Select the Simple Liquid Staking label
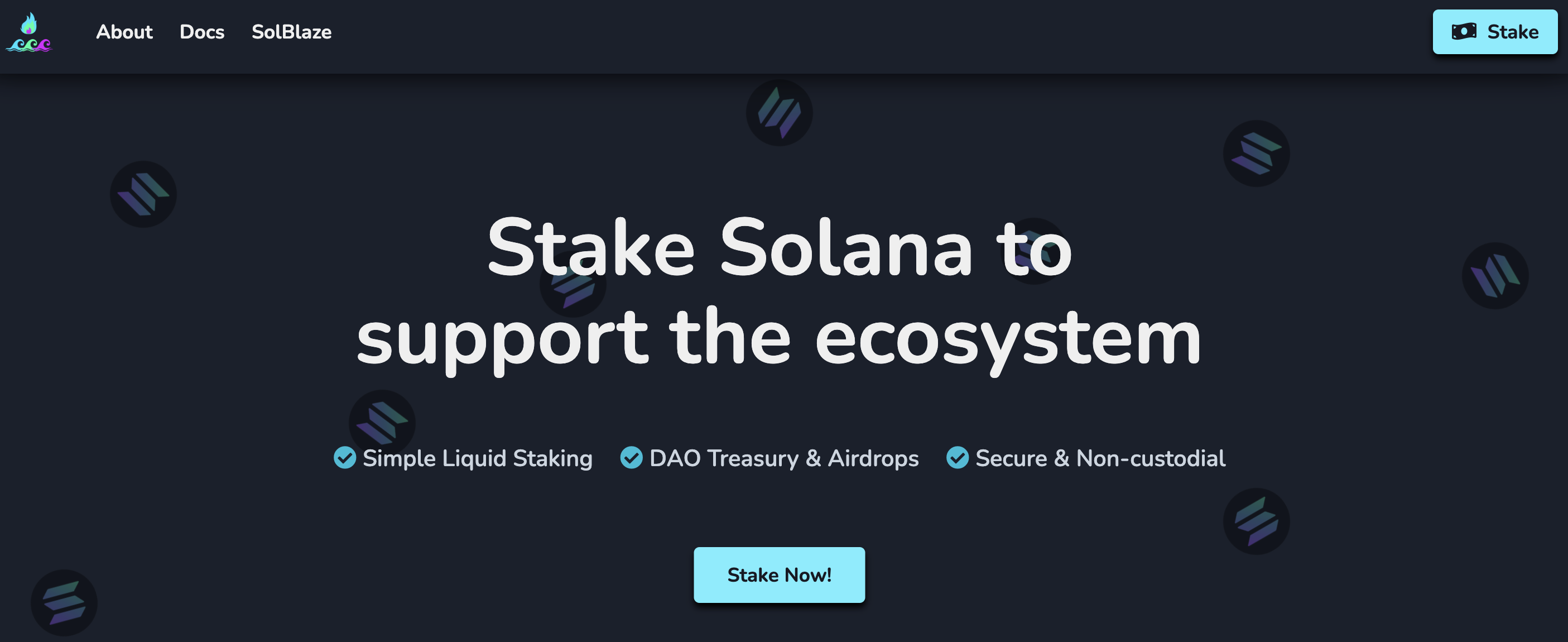This screenshot has width=1568, height=642. pyautogui.click(x=477, y=459)
